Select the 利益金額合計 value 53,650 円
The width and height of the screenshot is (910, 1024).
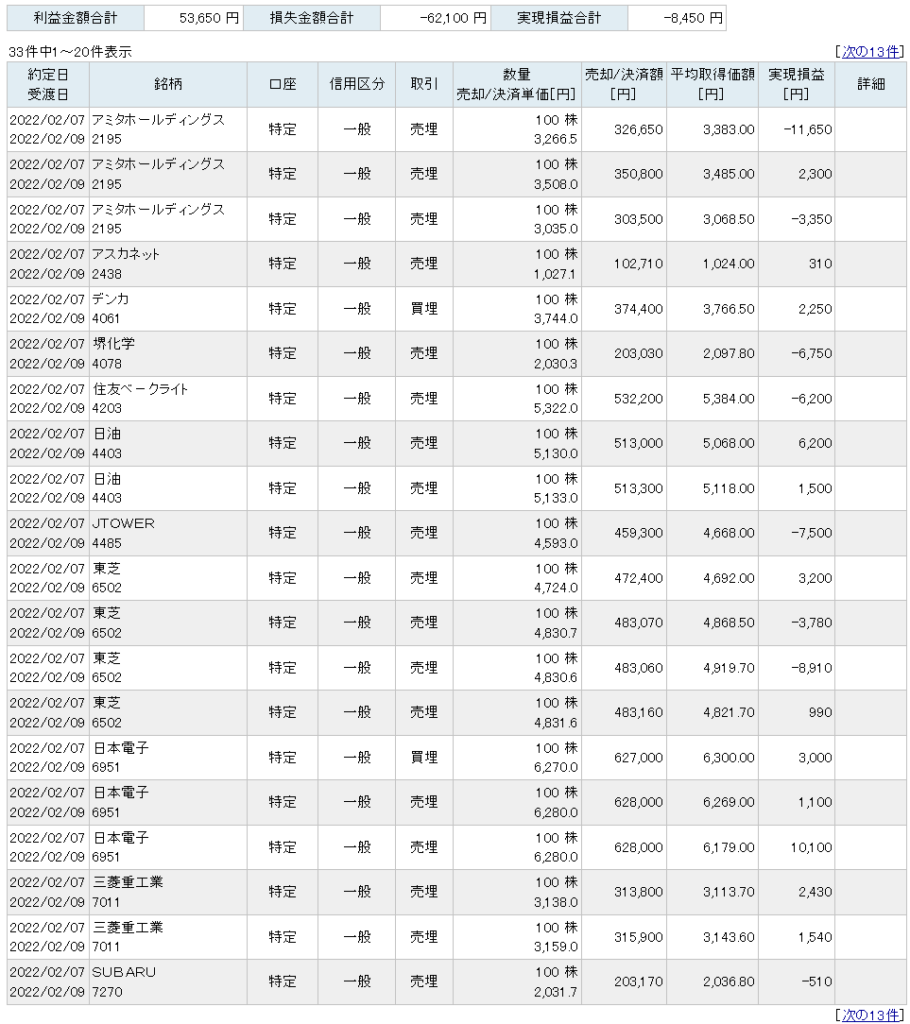[209, 18]
